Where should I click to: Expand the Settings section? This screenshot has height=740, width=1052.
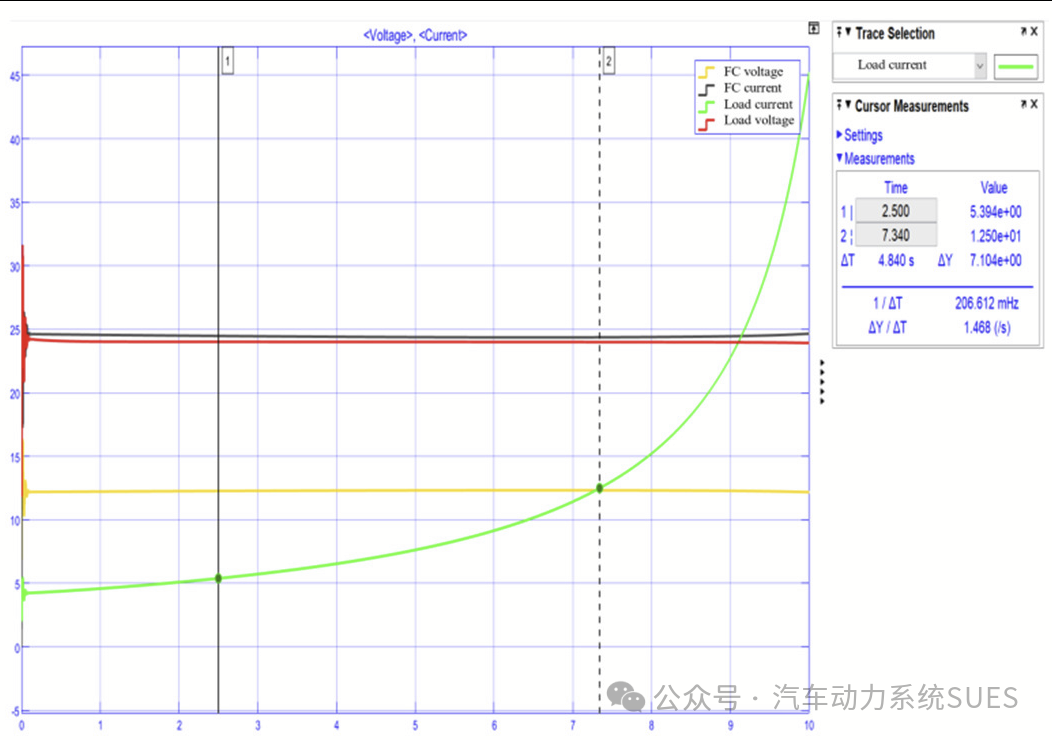coord(839,135)
